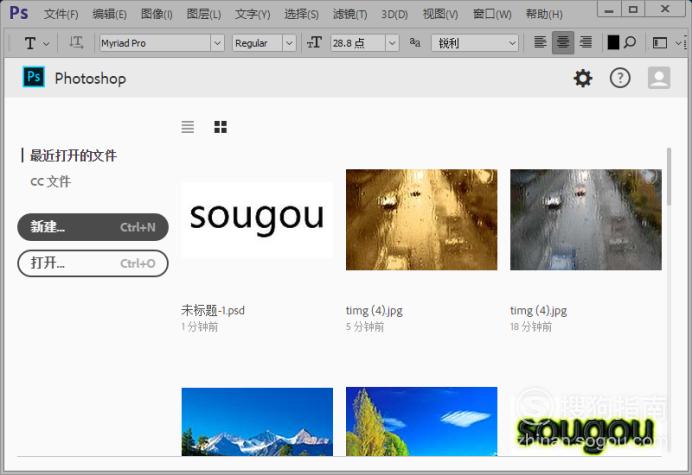Open the black text color swatch

(x=613, y=42)
